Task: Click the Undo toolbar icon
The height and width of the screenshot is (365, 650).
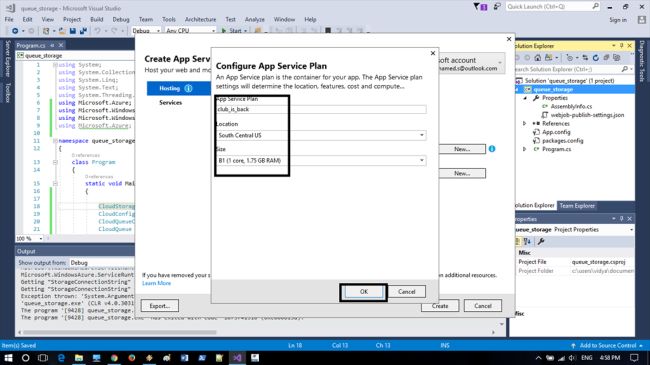Action: point(97,31)
